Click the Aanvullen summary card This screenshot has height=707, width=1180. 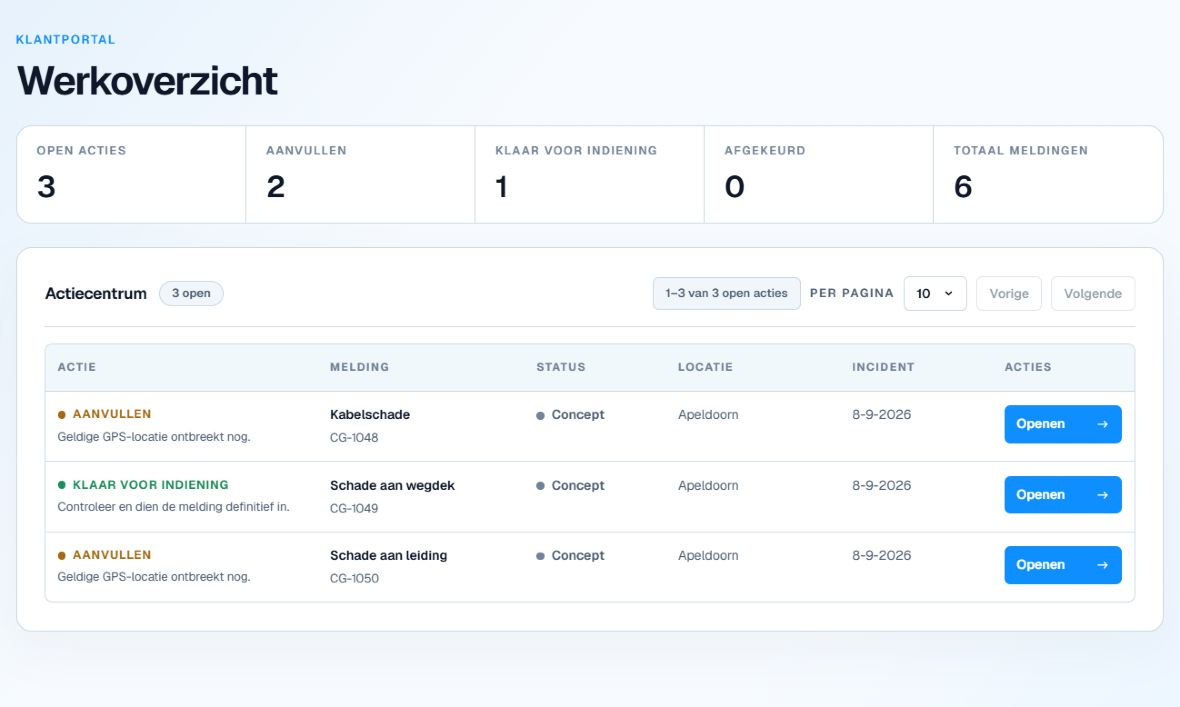coord(360,175)
